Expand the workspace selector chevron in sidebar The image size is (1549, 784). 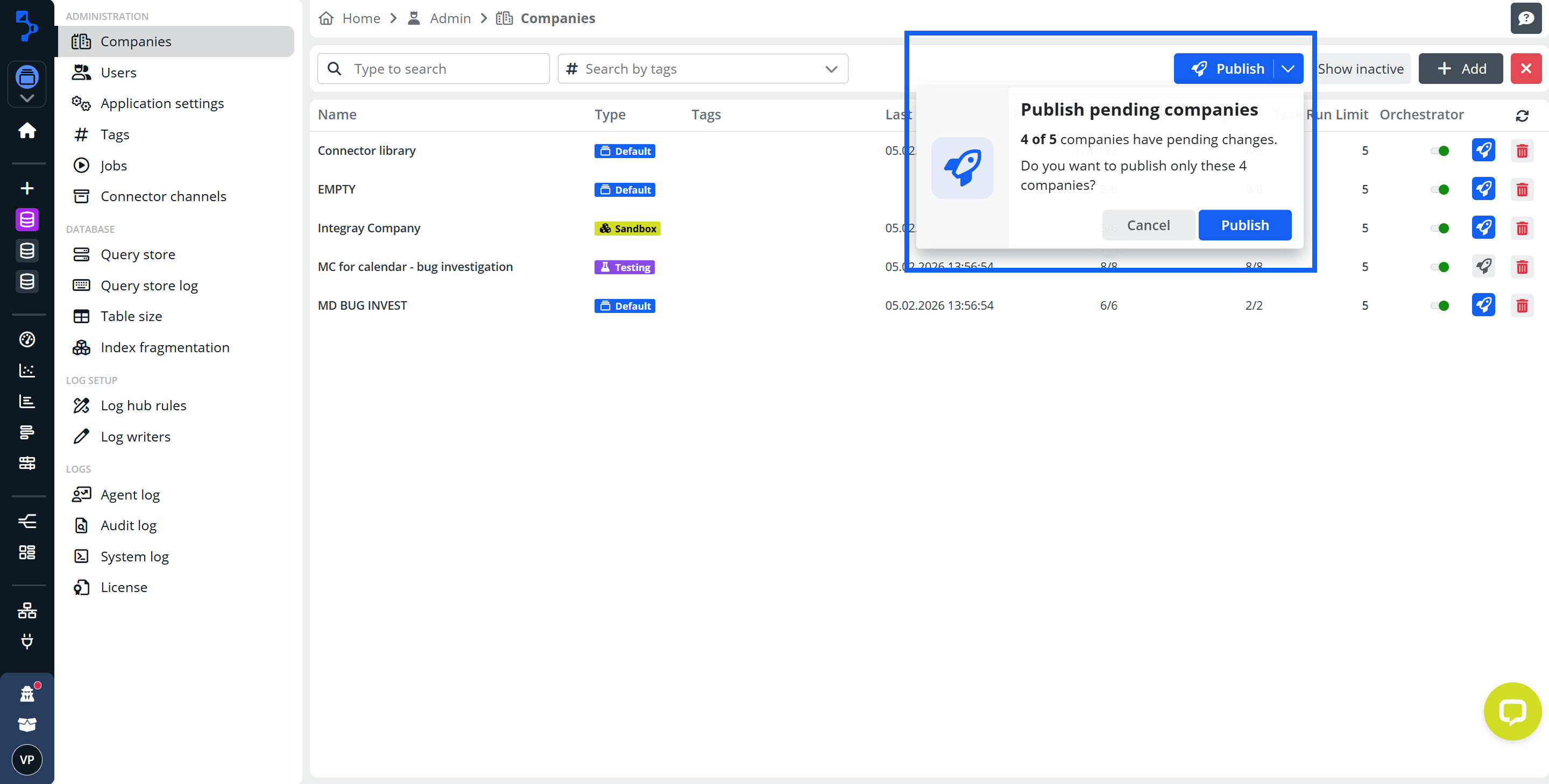[26, 98]
